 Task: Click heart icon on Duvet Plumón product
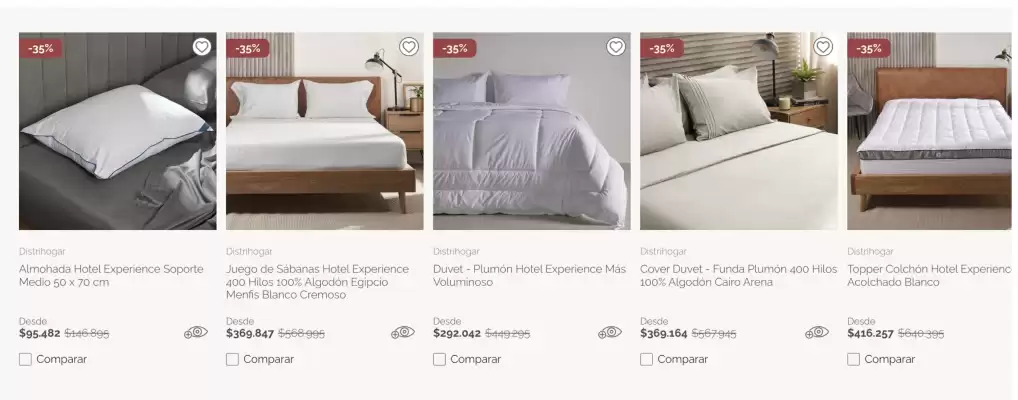[615, 47]
